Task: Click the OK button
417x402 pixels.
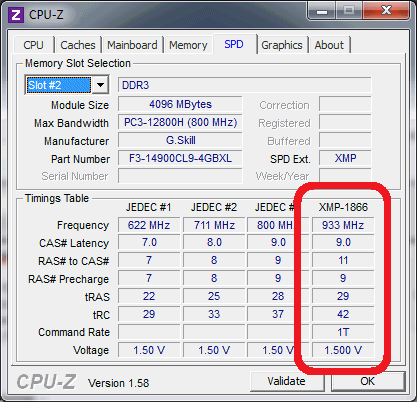Action: point(368,381)
